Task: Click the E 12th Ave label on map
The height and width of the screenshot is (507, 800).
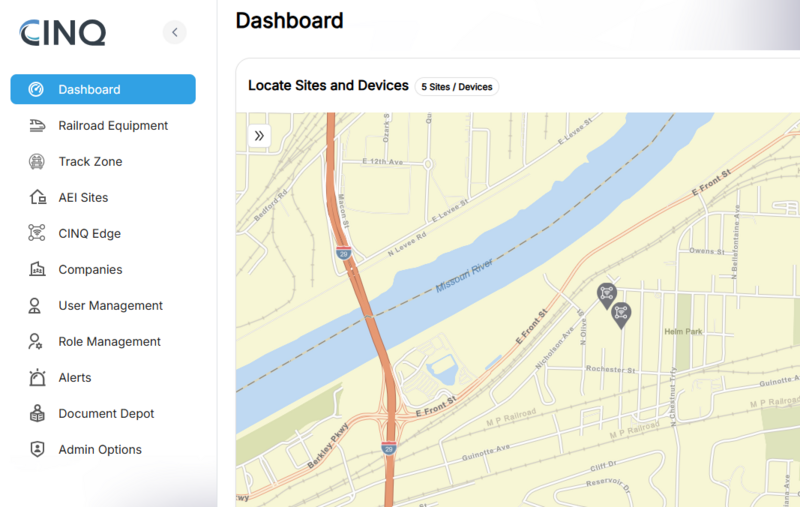Action: point(383,162)
